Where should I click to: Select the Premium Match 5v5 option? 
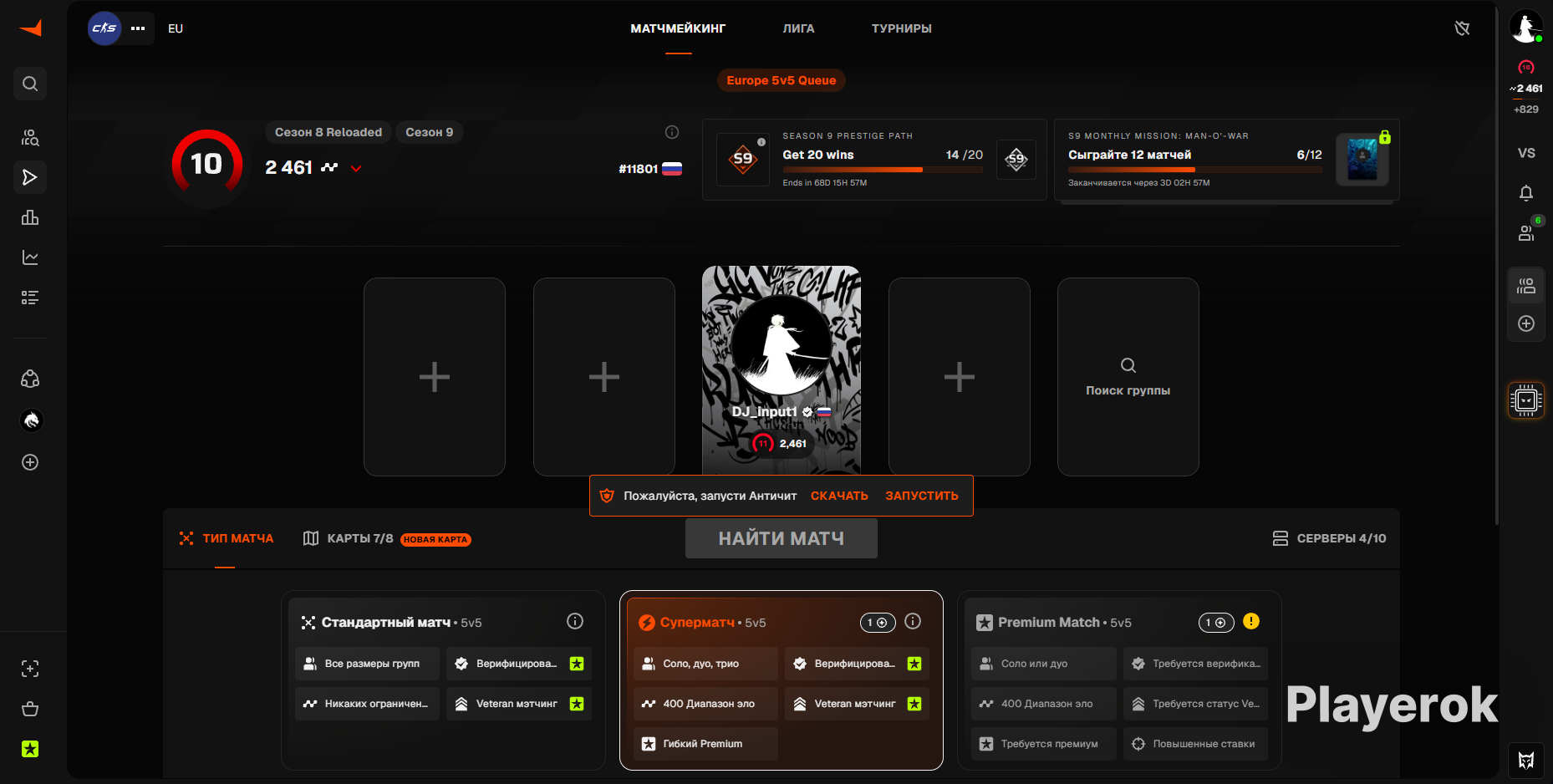click(1119, 680)
